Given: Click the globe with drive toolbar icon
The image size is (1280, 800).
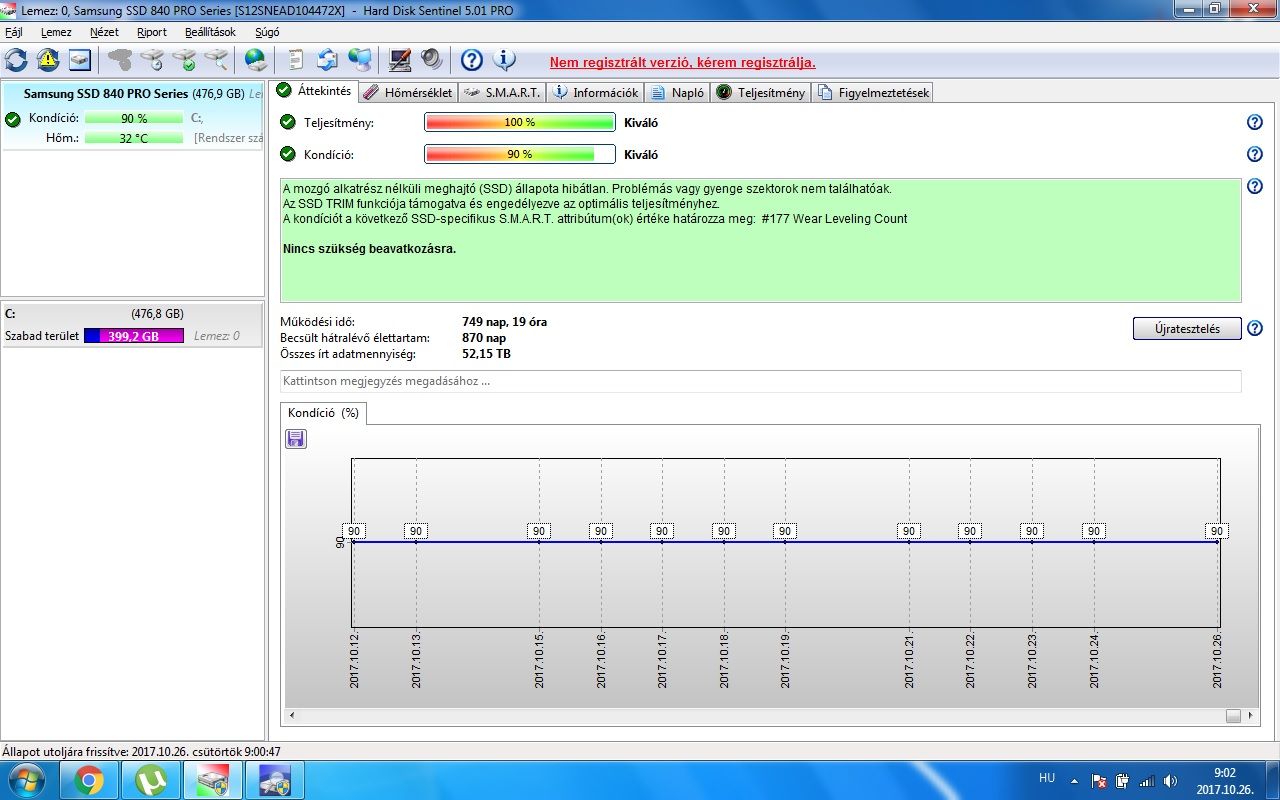Looking at the screenshot, I should (256, 60).
